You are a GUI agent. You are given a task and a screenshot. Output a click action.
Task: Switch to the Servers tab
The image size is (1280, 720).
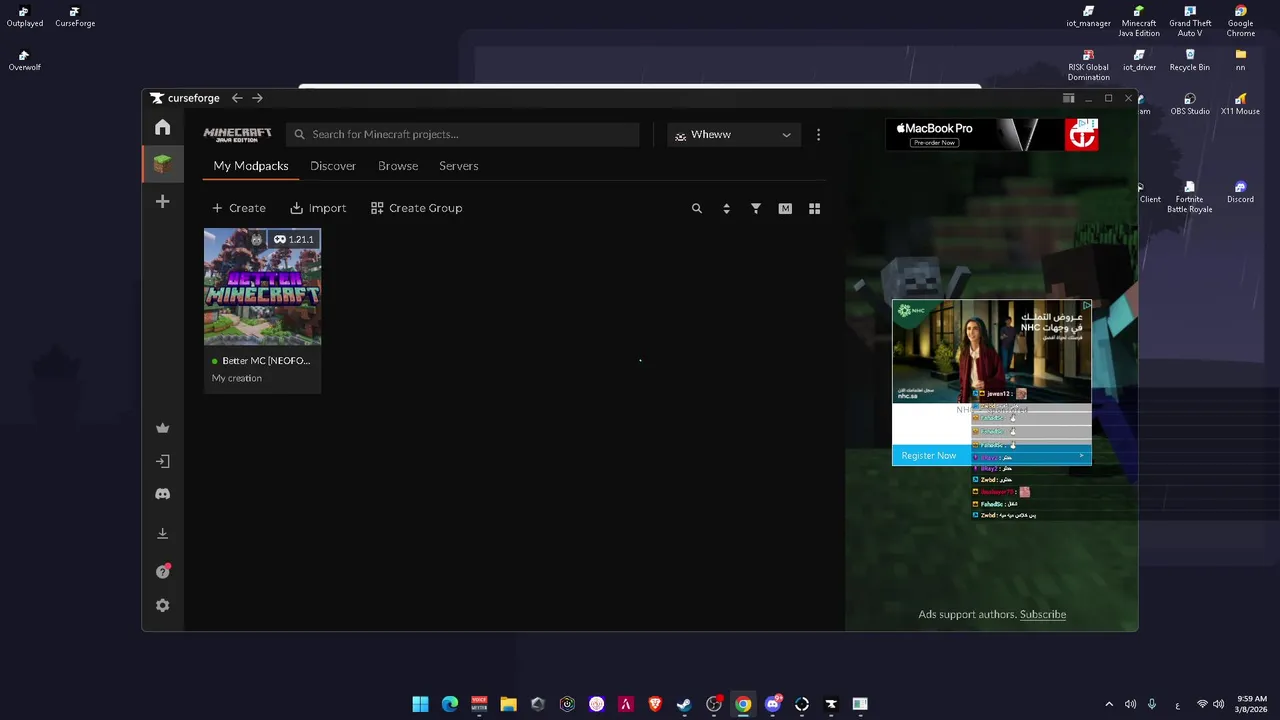(459, 166)
